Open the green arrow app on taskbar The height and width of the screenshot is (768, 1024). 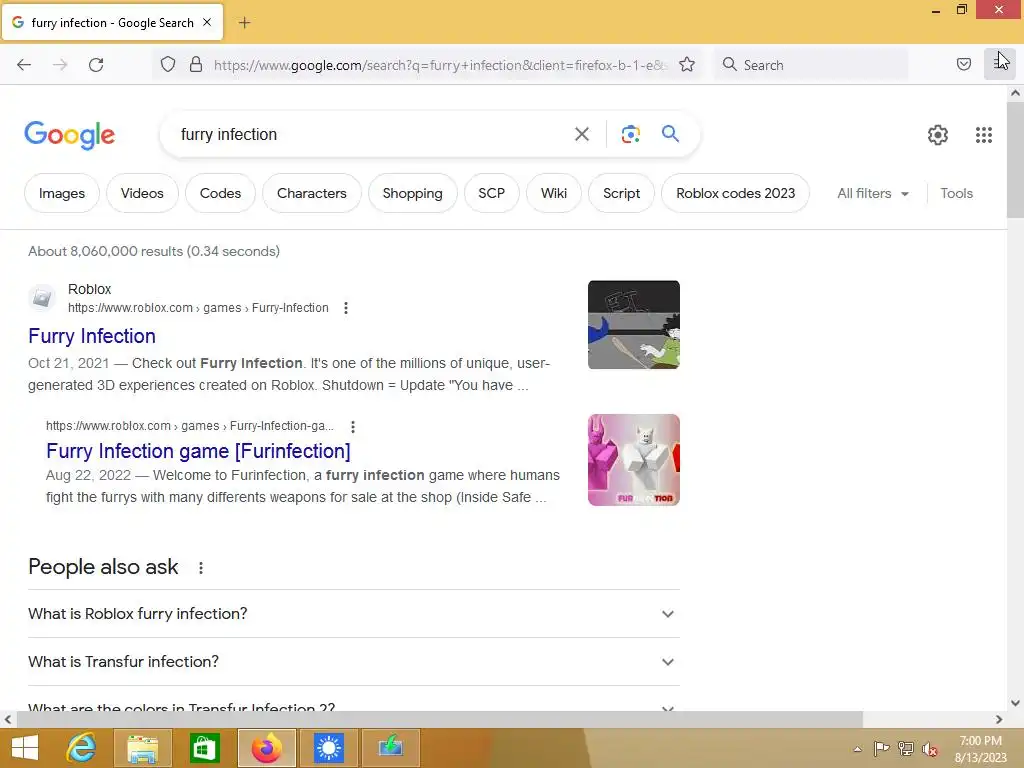pyautogui.click(x=391, y=748)
